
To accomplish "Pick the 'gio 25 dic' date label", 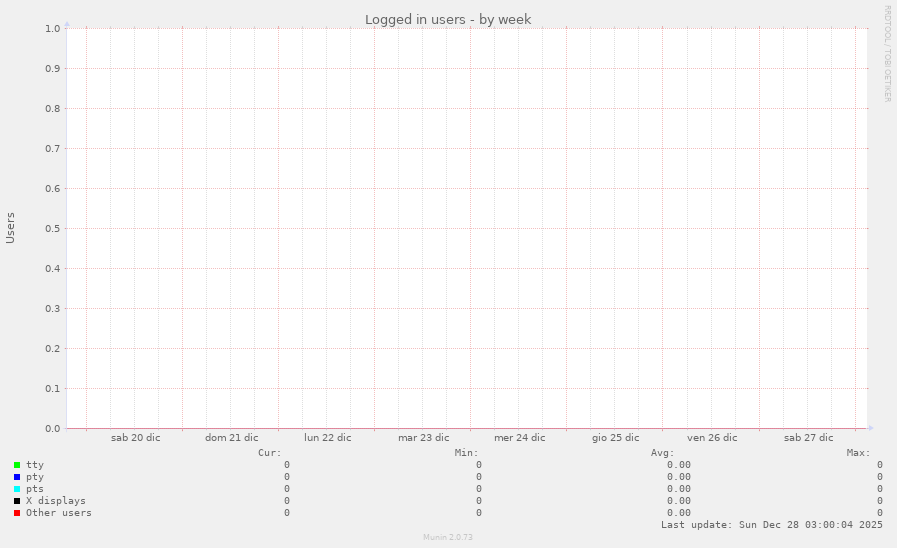I will point(615,438).
